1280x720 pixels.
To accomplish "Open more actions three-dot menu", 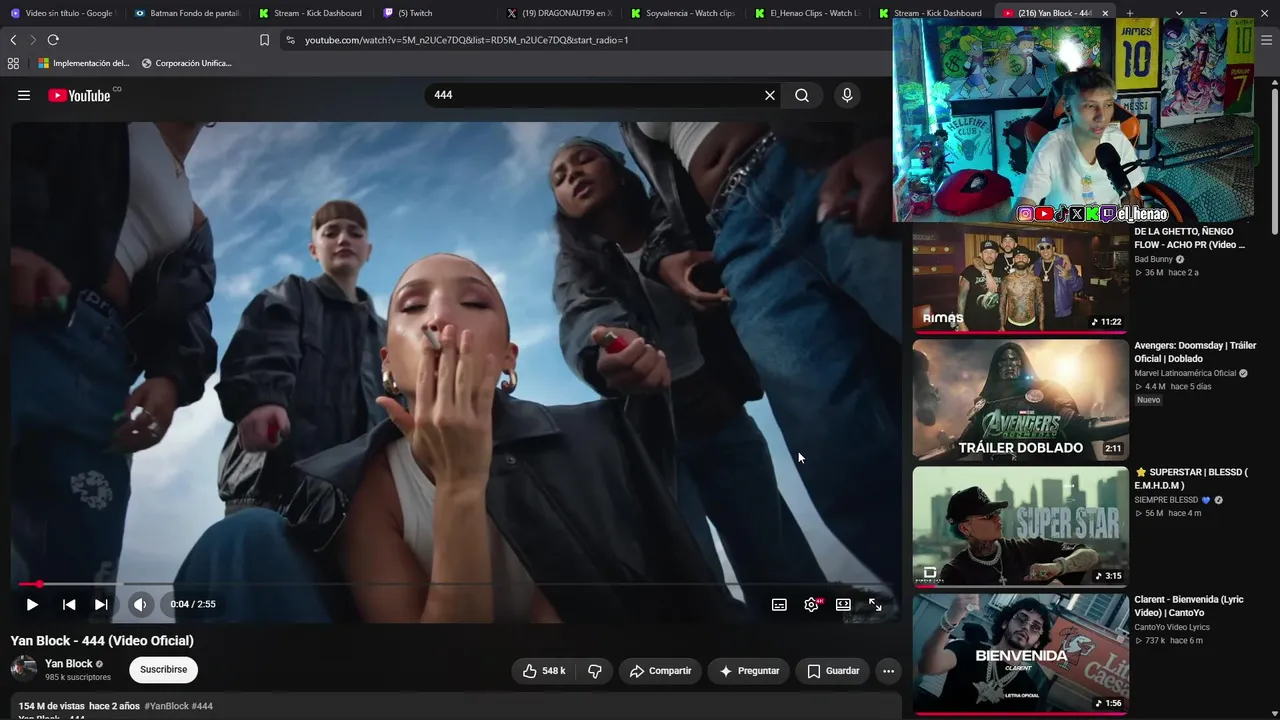I will [888, 671].
